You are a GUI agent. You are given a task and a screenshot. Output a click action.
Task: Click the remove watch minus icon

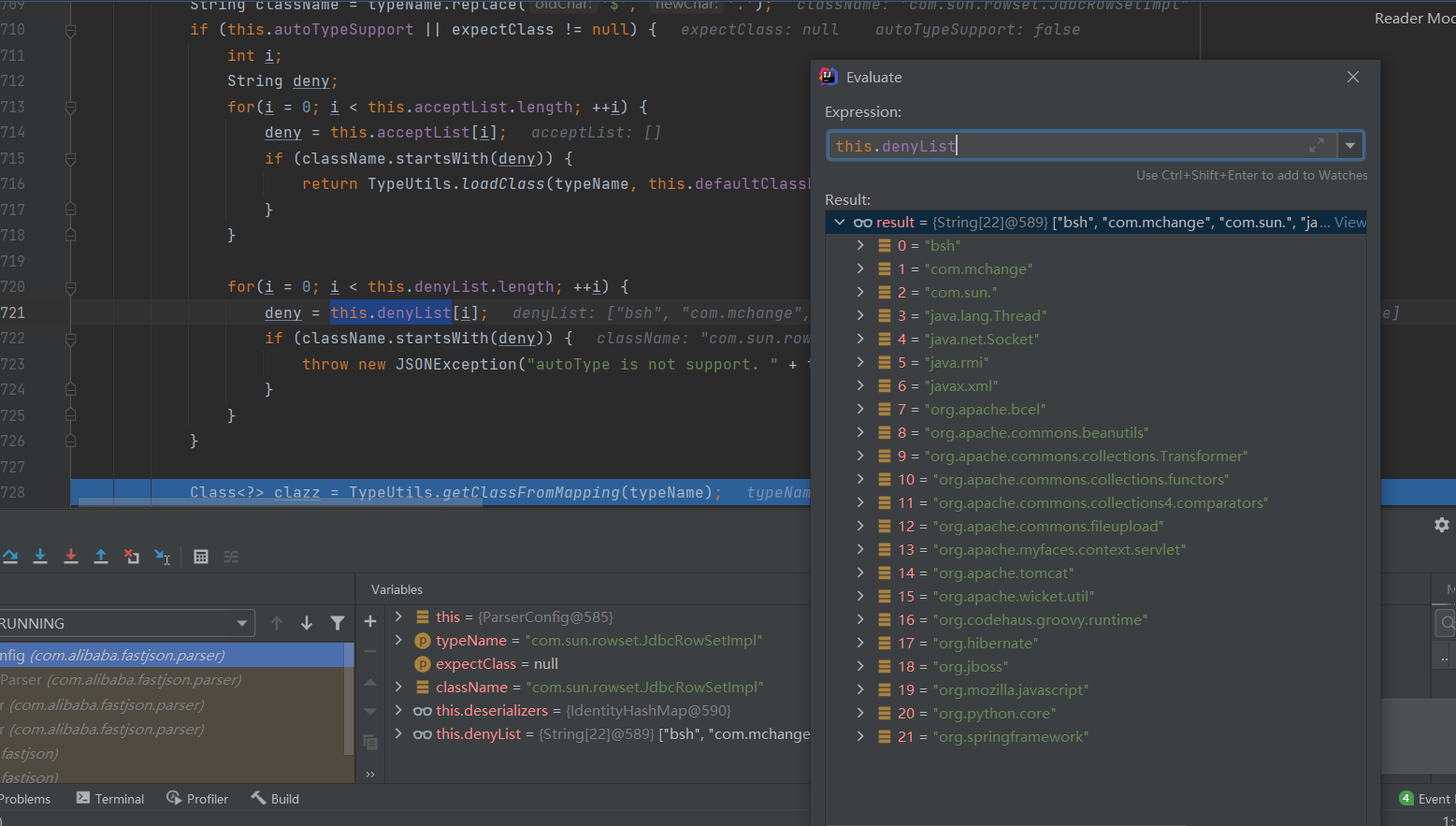(x=370, y=651)
